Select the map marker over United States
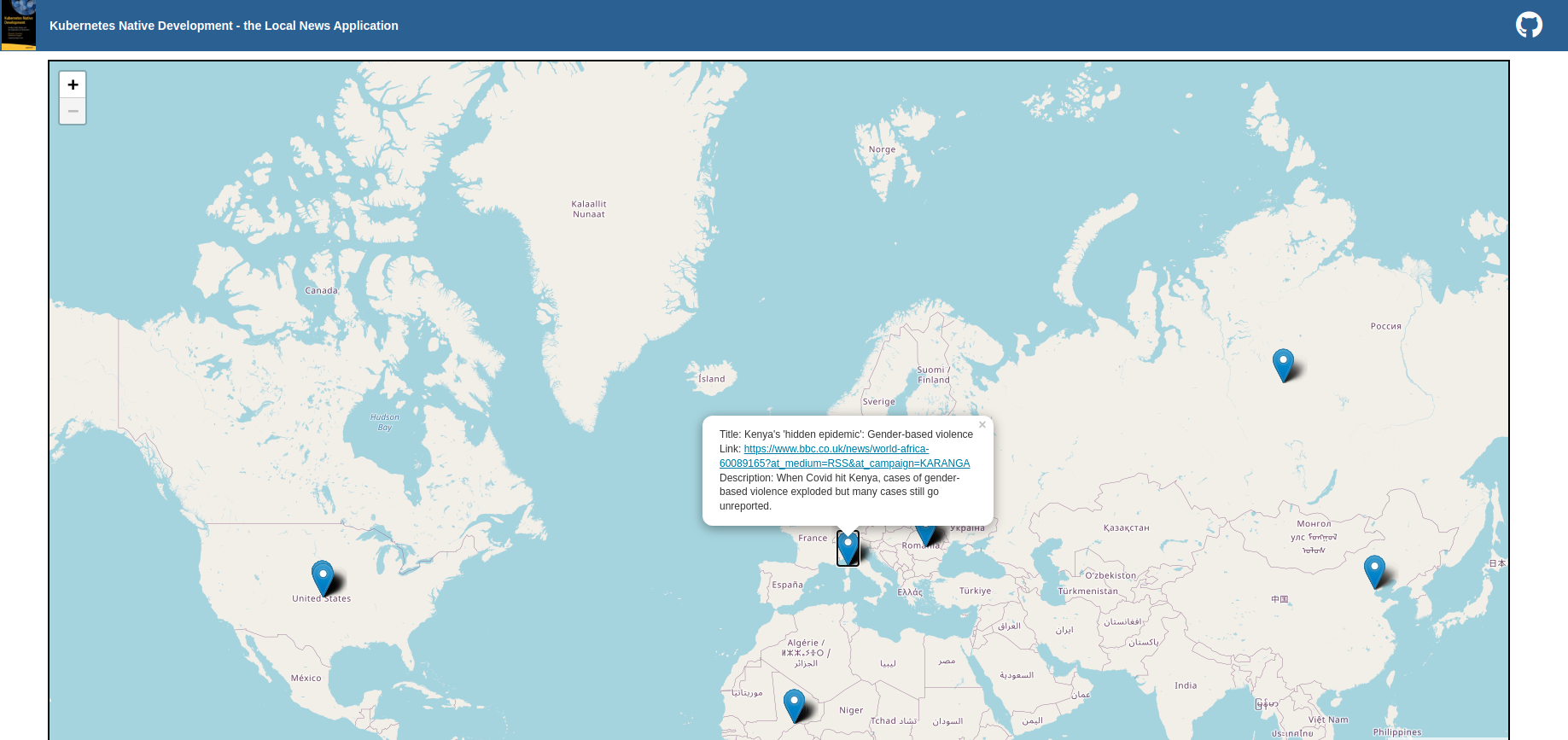 [x=323, y=577]
